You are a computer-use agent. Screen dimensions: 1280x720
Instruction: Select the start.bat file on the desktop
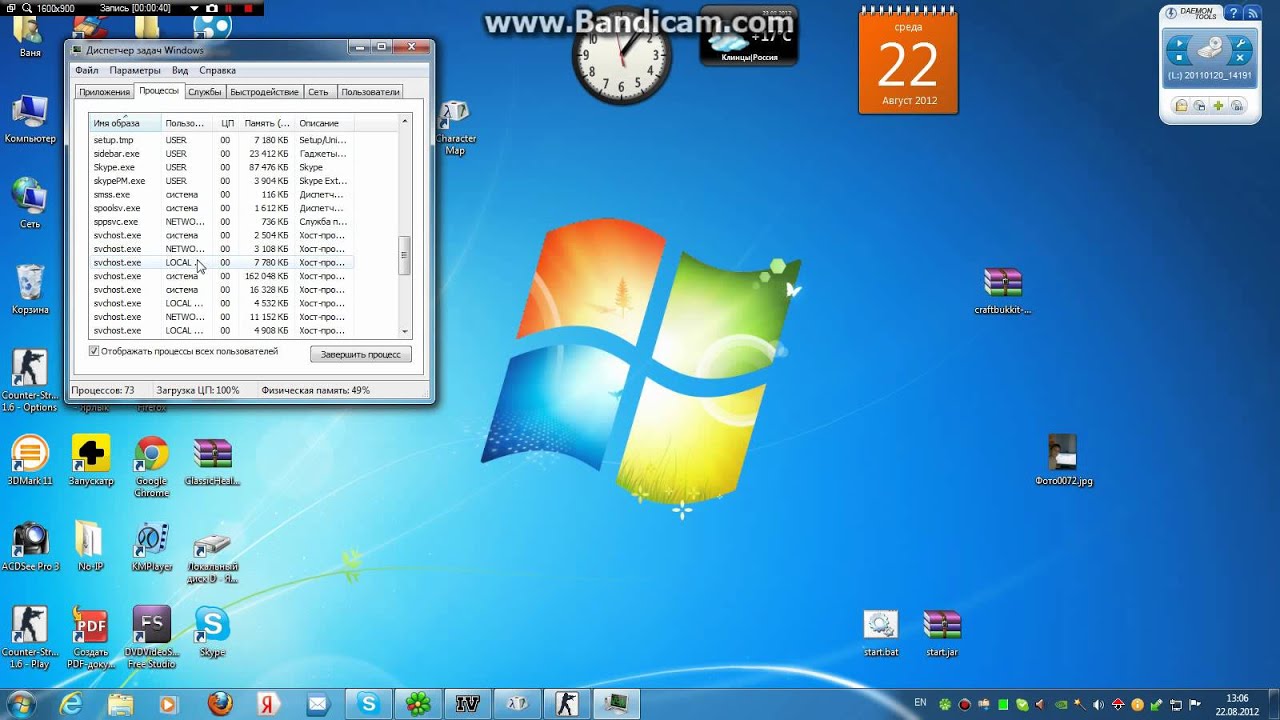[881, 633]
